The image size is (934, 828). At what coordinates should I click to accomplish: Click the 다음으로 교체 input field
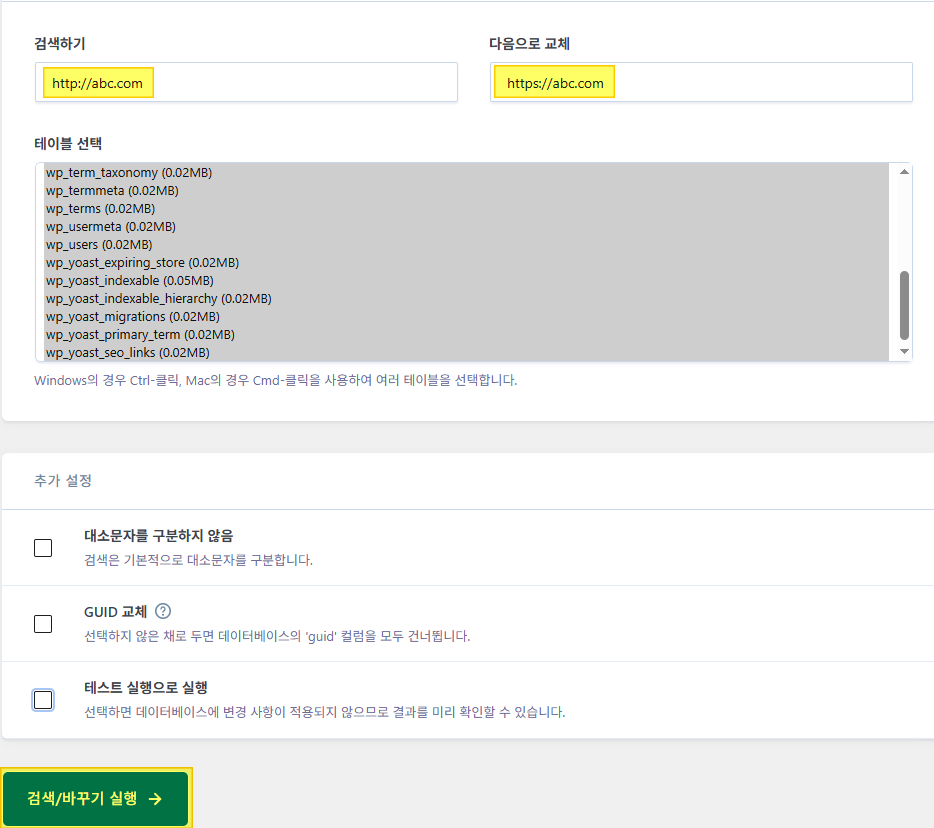[701, 82]
